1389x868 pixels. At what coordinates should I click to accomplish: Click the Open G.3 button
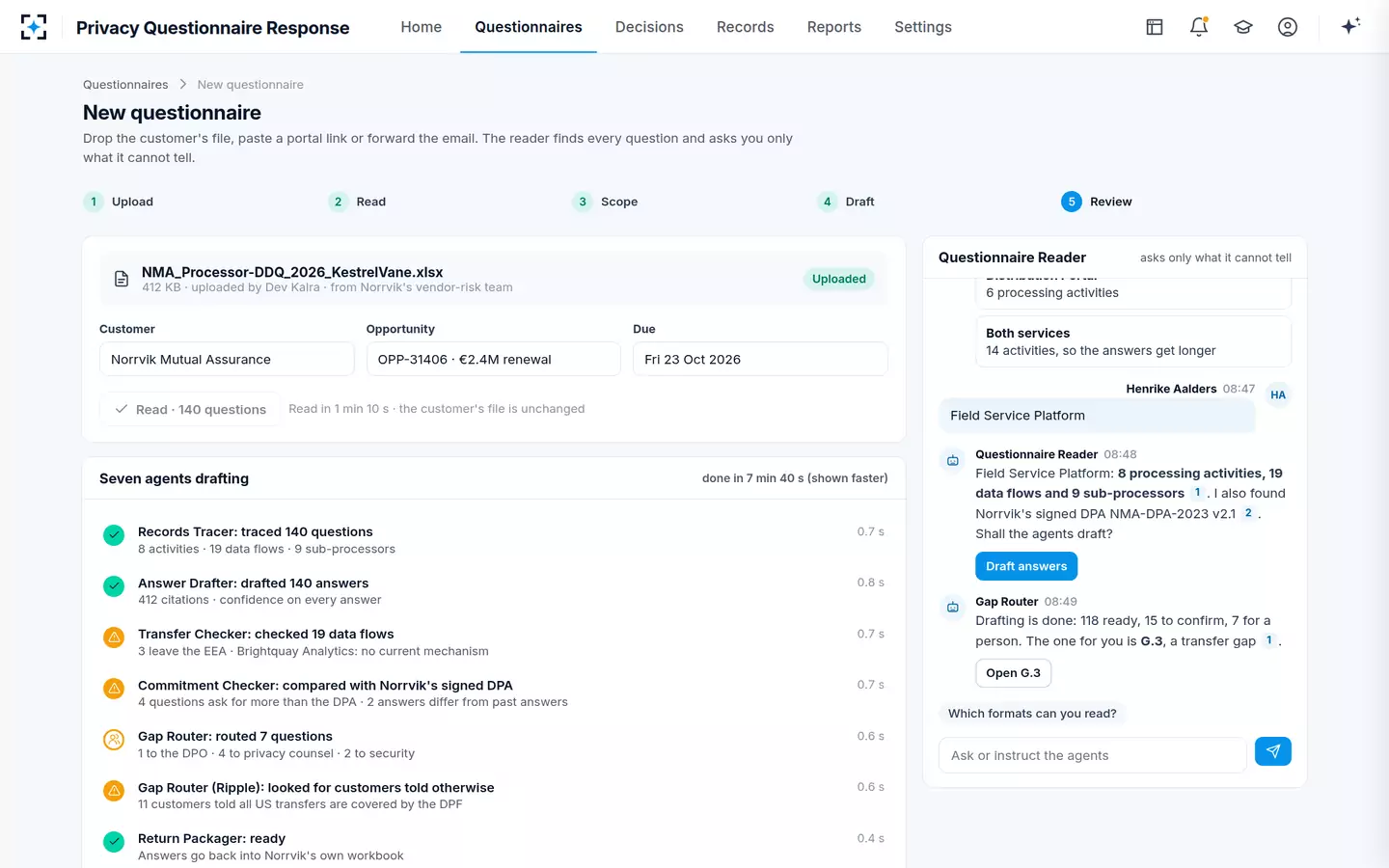(1013, 673)
